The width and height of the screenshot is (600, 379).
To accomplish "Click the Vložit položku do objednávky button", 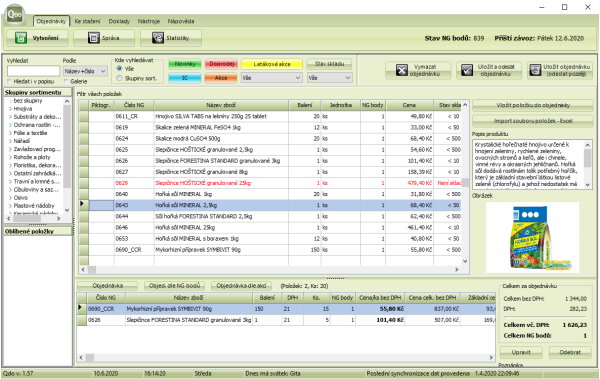I will point(533,105).
